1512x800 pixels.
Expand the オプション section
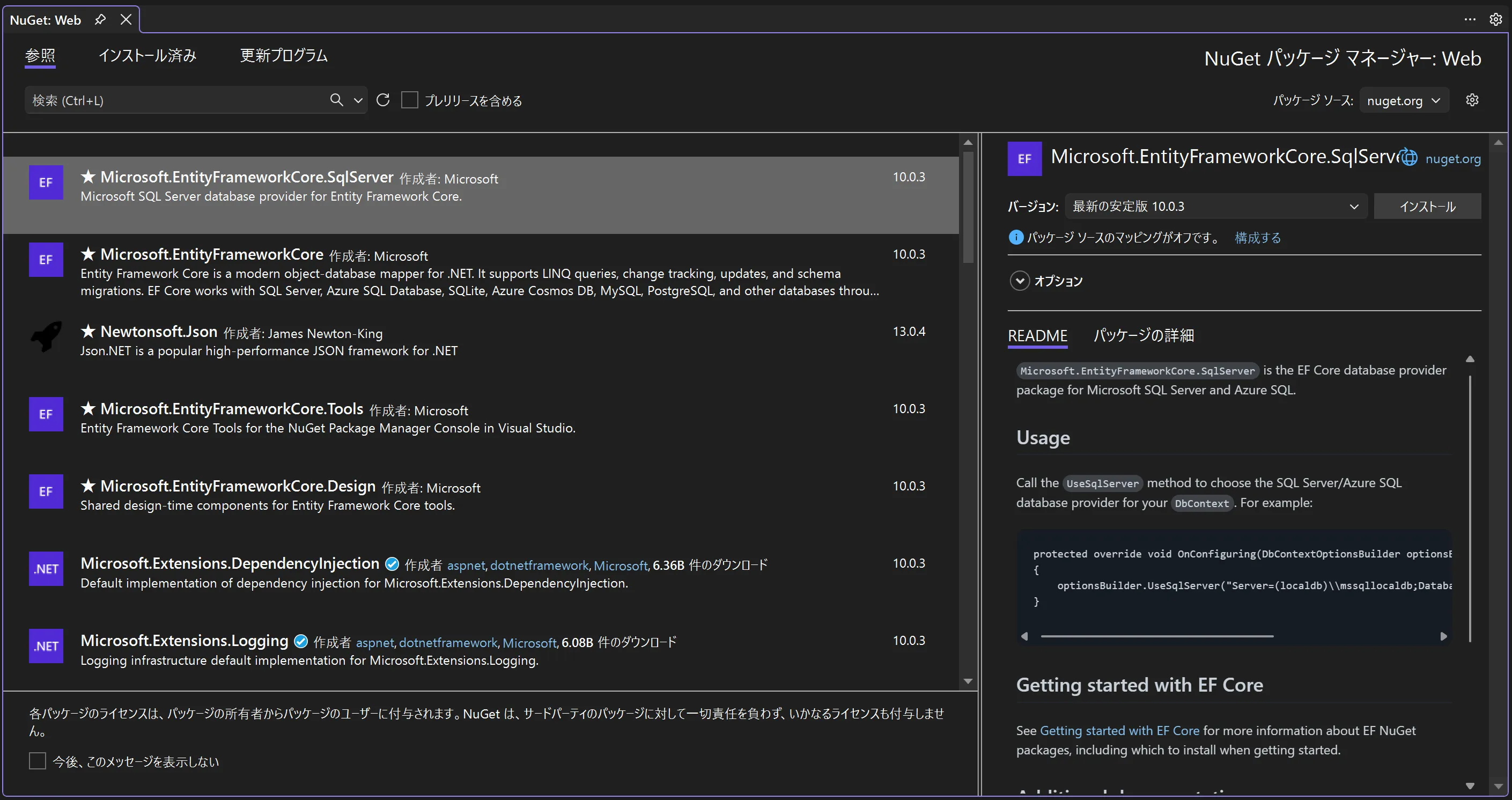tap(1020, 281)
